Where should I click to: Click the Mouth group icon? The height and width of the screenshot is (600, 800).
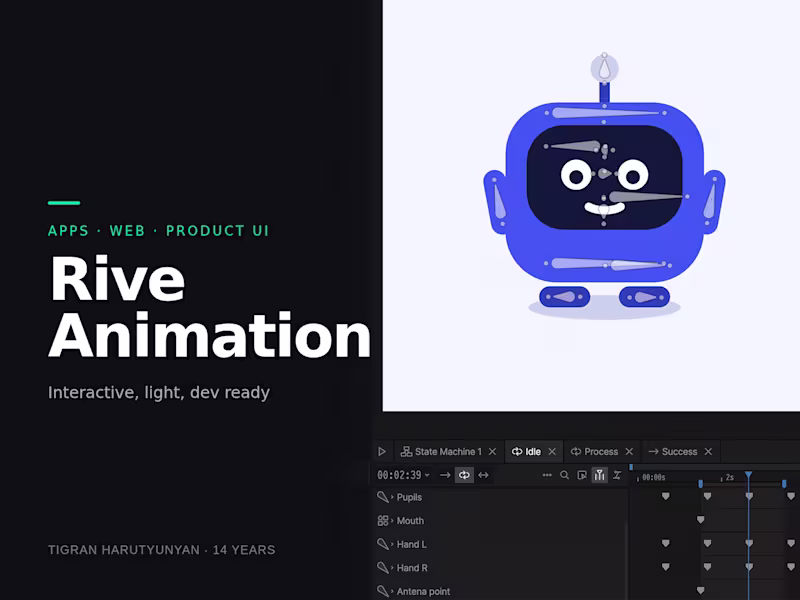(x=383, y=520)
